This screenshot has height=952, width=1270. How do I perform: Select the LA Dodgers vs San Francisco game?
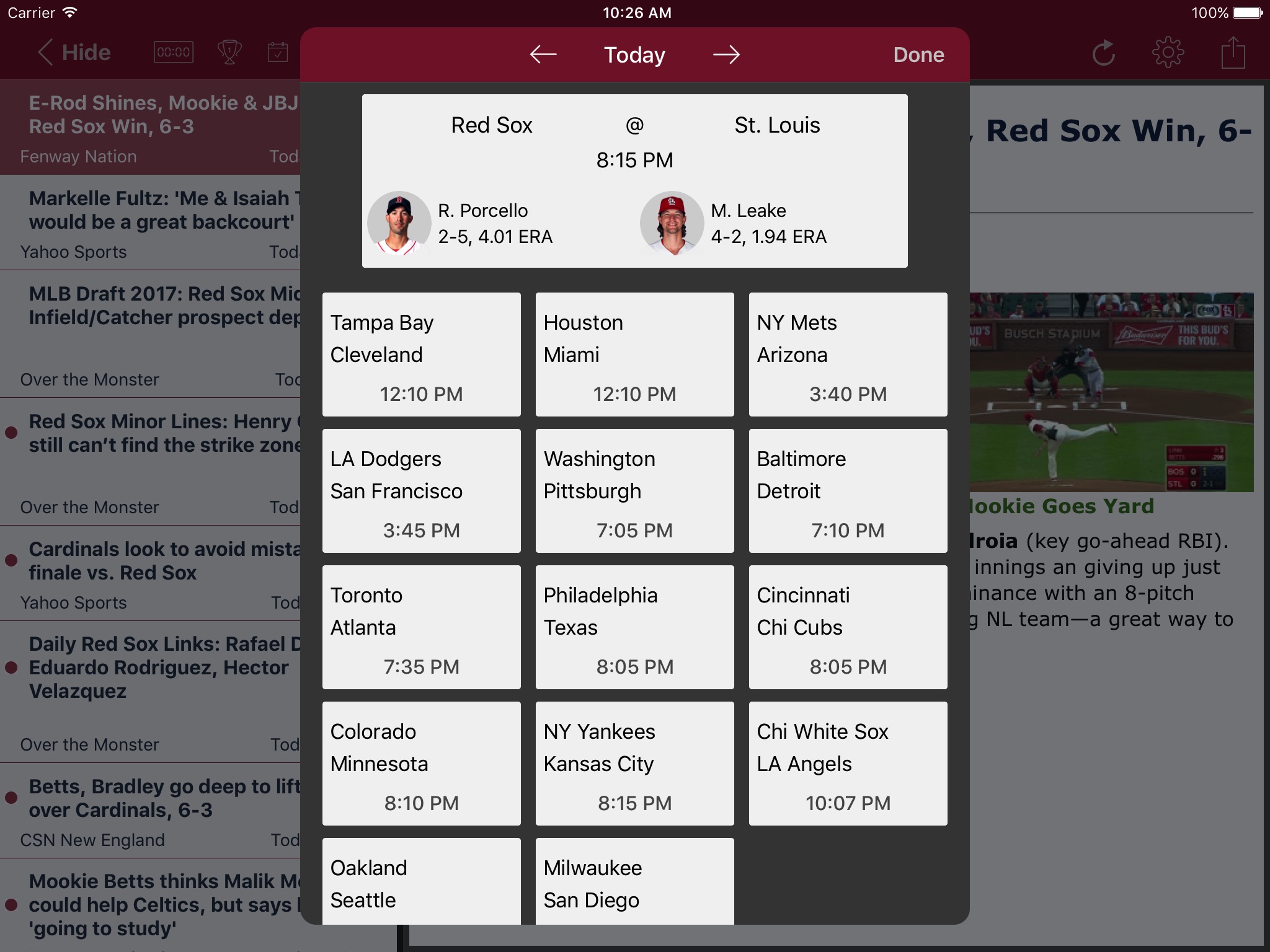coord(421,491)
